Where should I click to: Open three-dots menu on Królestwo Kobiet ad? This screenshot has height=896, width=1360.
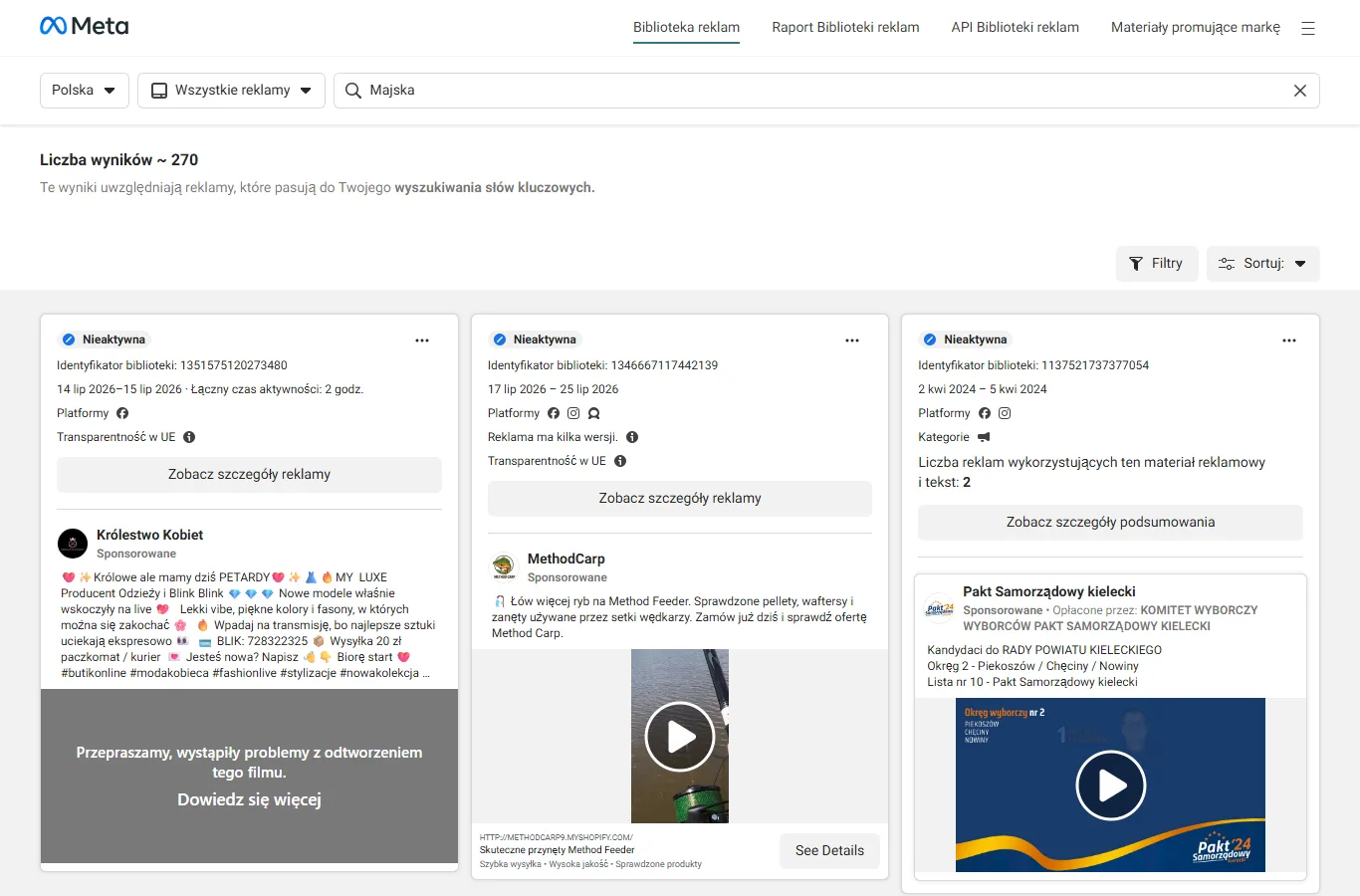point(422,340)
